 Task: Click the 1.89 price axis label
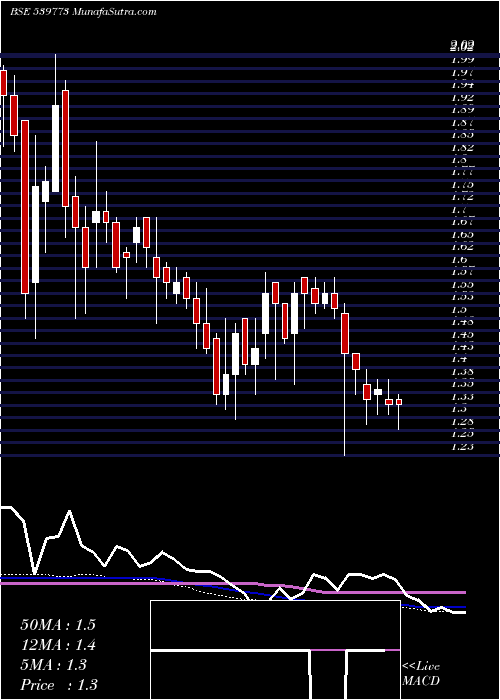462,110
